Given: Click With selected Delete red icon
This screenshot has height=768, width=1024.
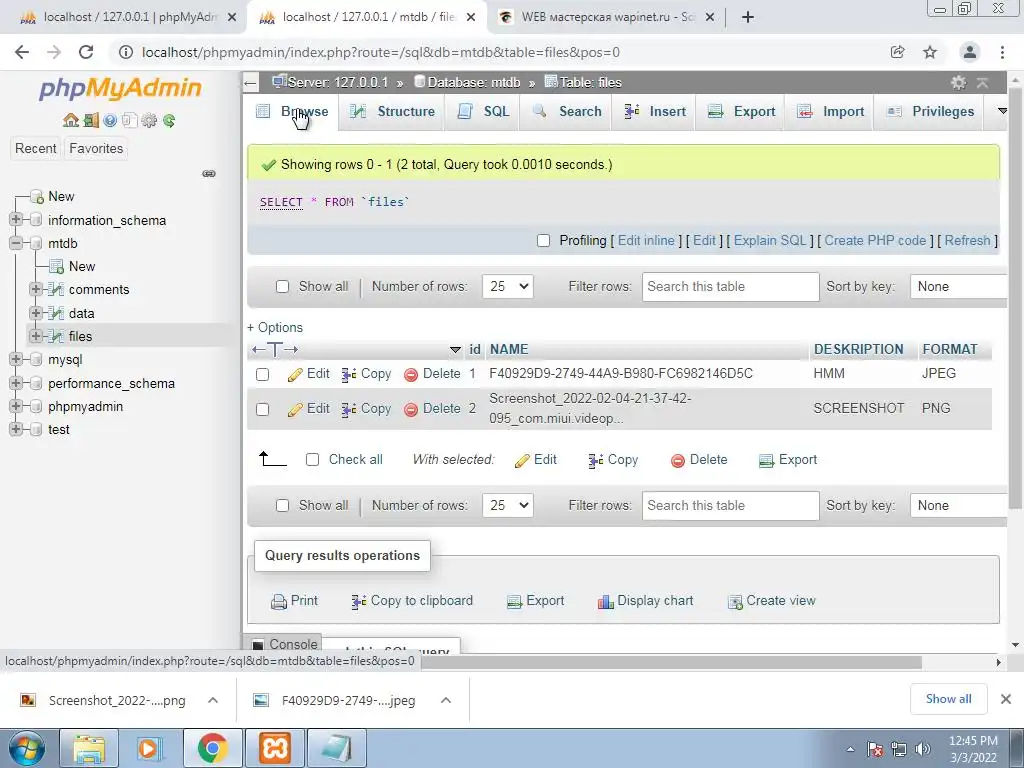Looking at the screenshot, I should [678, 460].
